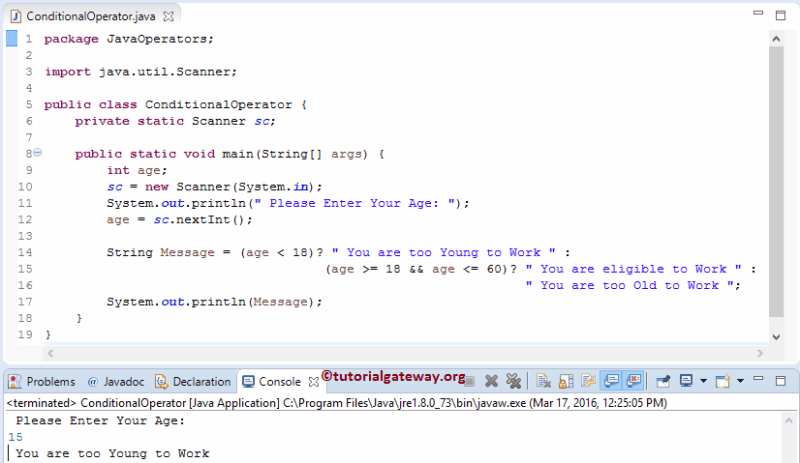This screenshot has height=463, width=800.
Task: Click 'You are too Young to Work' string literal
Action: (x=443, y=253)
